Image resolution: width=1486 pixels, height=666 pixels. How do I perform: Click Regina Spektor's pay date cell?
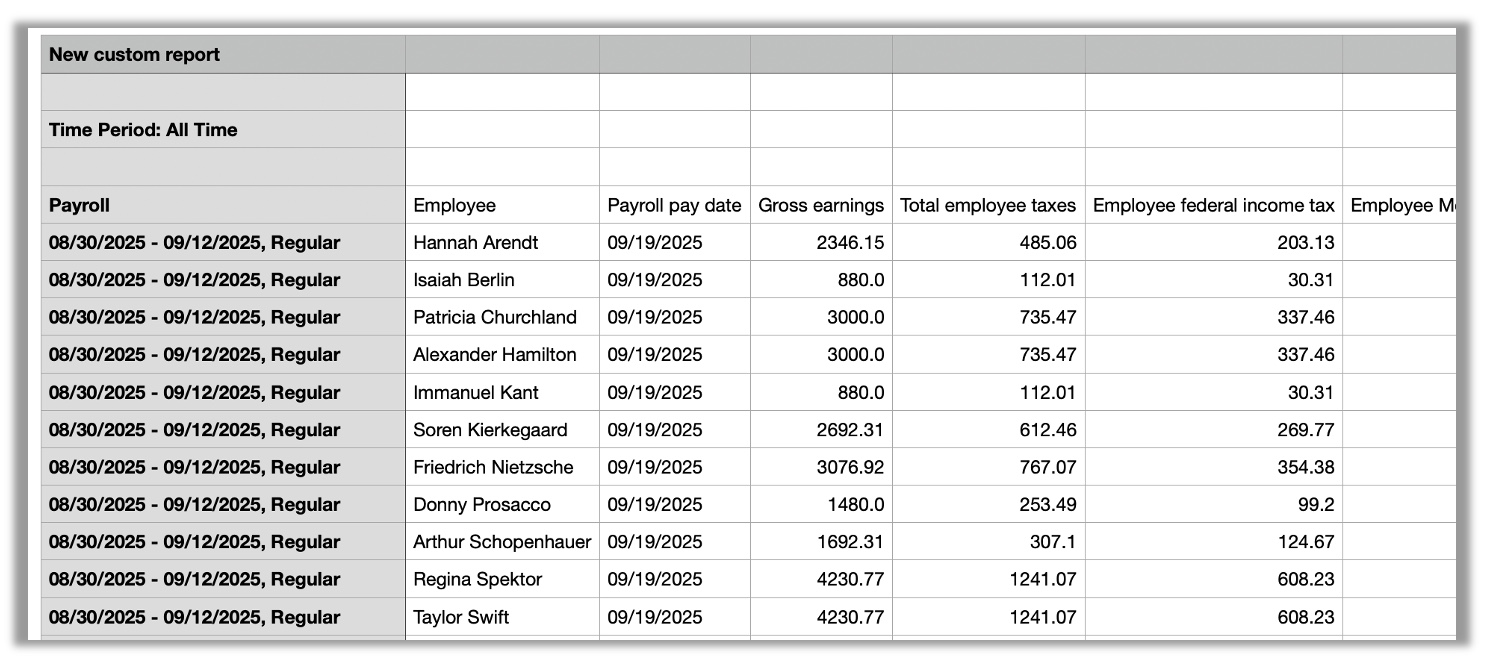click(x=655, y=580)
